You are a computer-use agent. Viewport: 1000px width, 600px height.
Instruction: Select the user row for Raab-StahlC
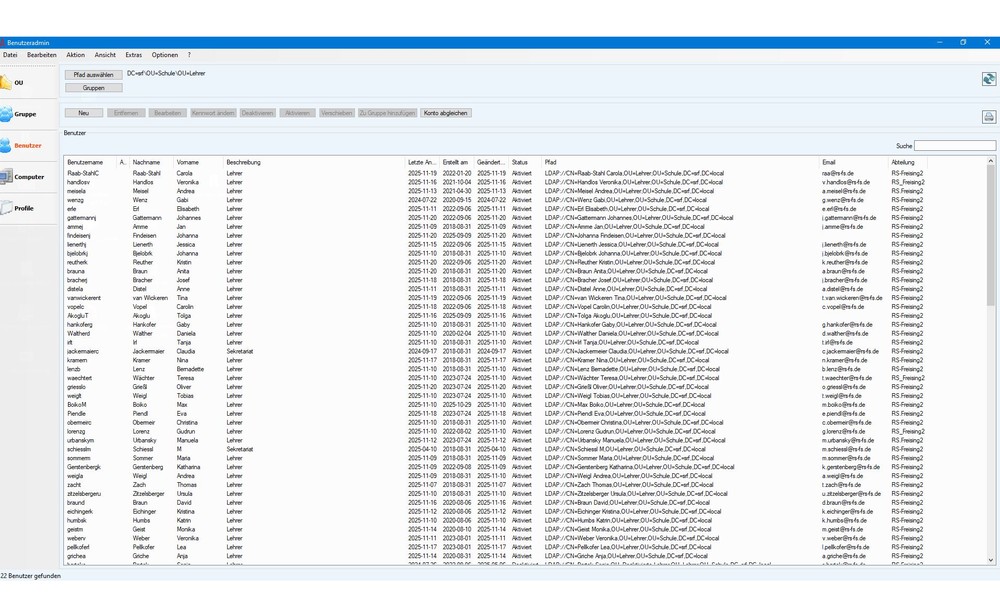pyautogui.click(x=84, y=173)
